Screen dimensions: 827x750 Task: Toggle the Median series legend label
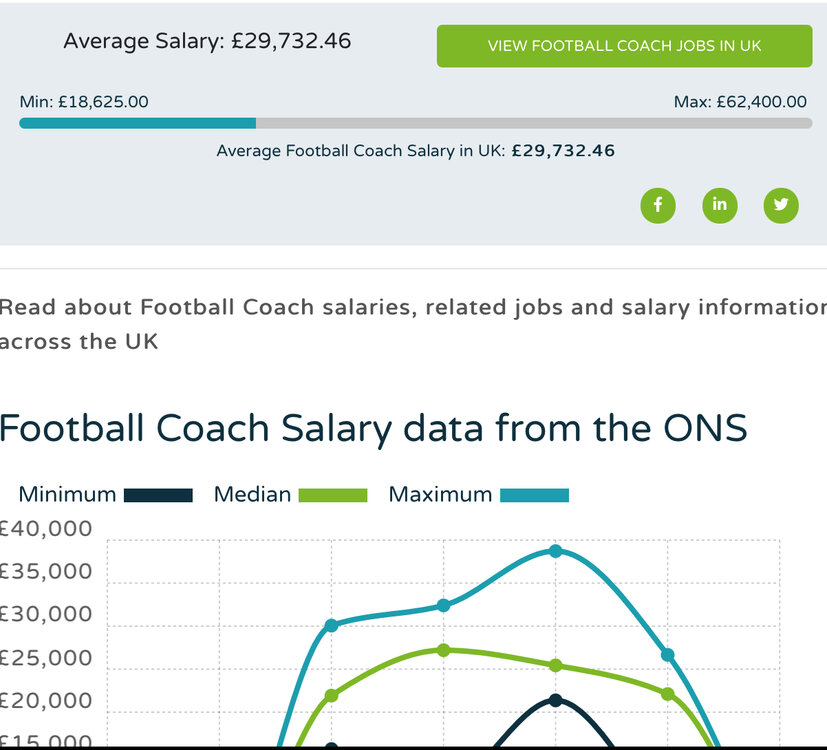coord(252,494)
